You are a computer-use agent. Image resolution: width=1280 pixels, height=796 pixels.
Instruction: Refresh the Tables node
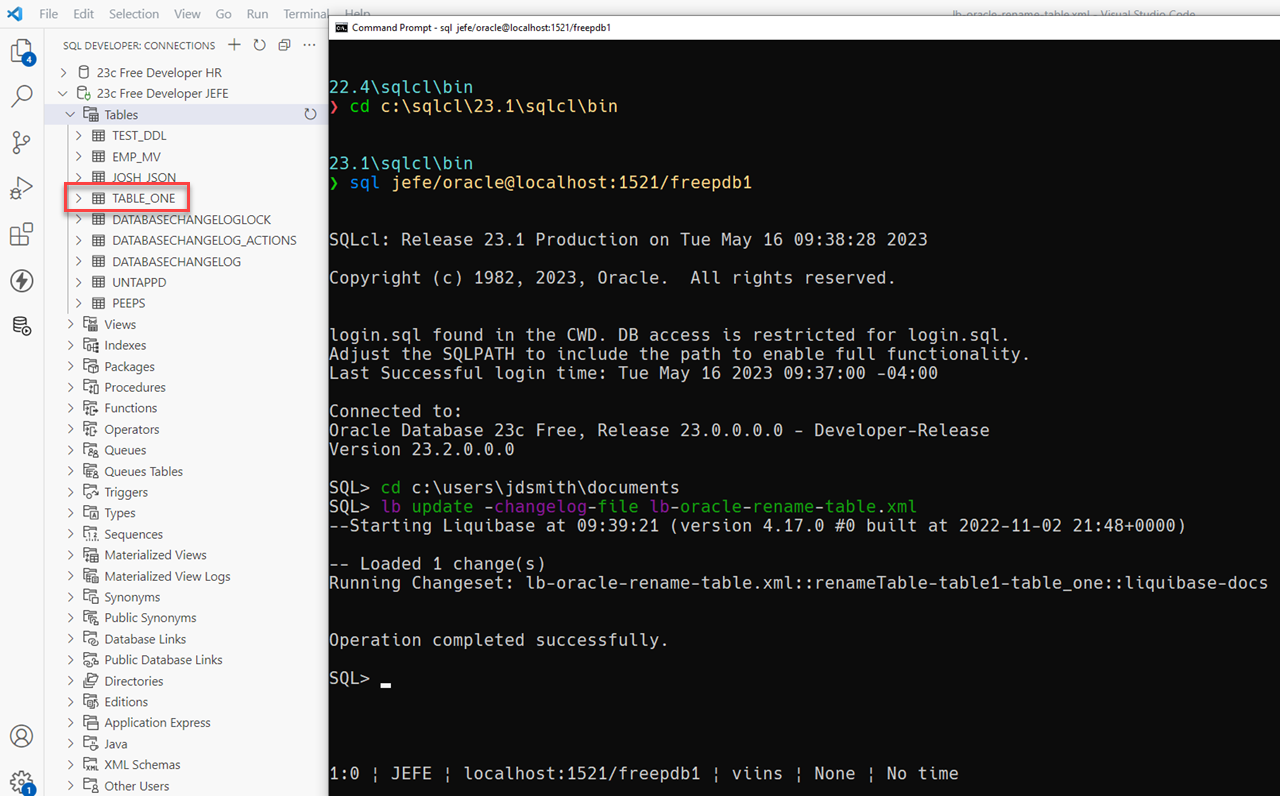[310, 115]
